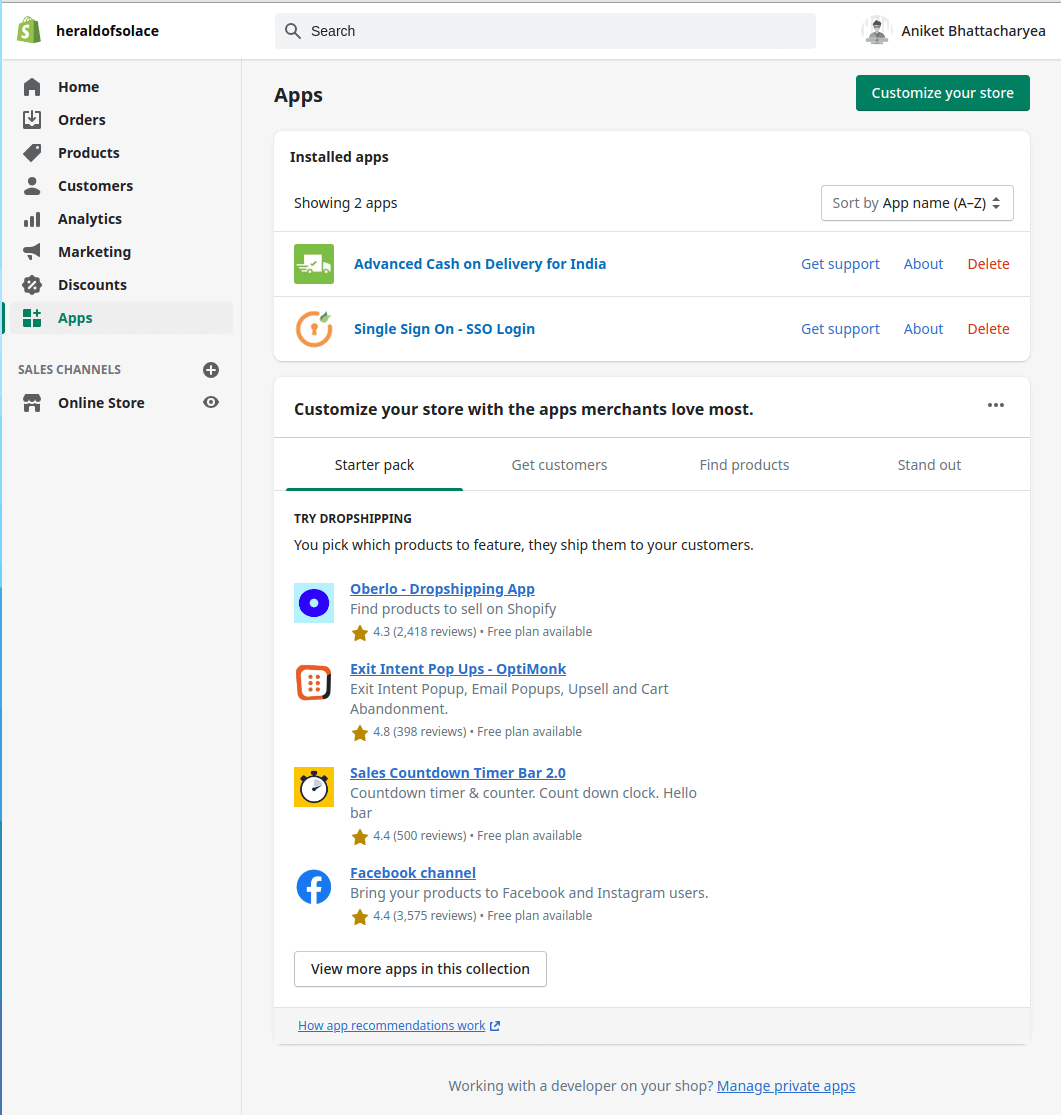1061x1115 pixels.
Task: Click the Shopify bag logo
Action: 28,31
